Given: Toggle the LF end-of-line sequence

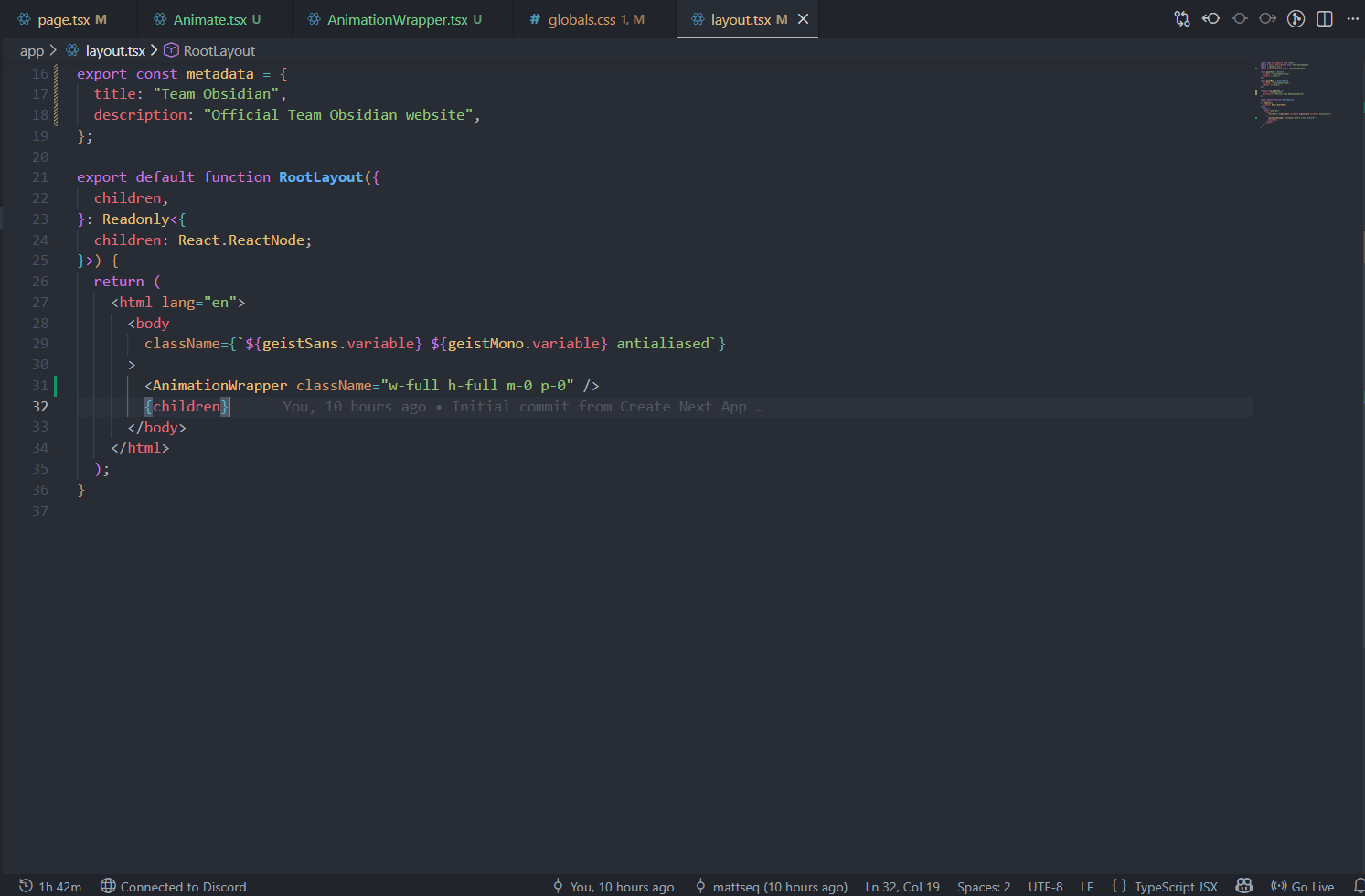Looking at the screenshot, I should (x=1086, y=886).
